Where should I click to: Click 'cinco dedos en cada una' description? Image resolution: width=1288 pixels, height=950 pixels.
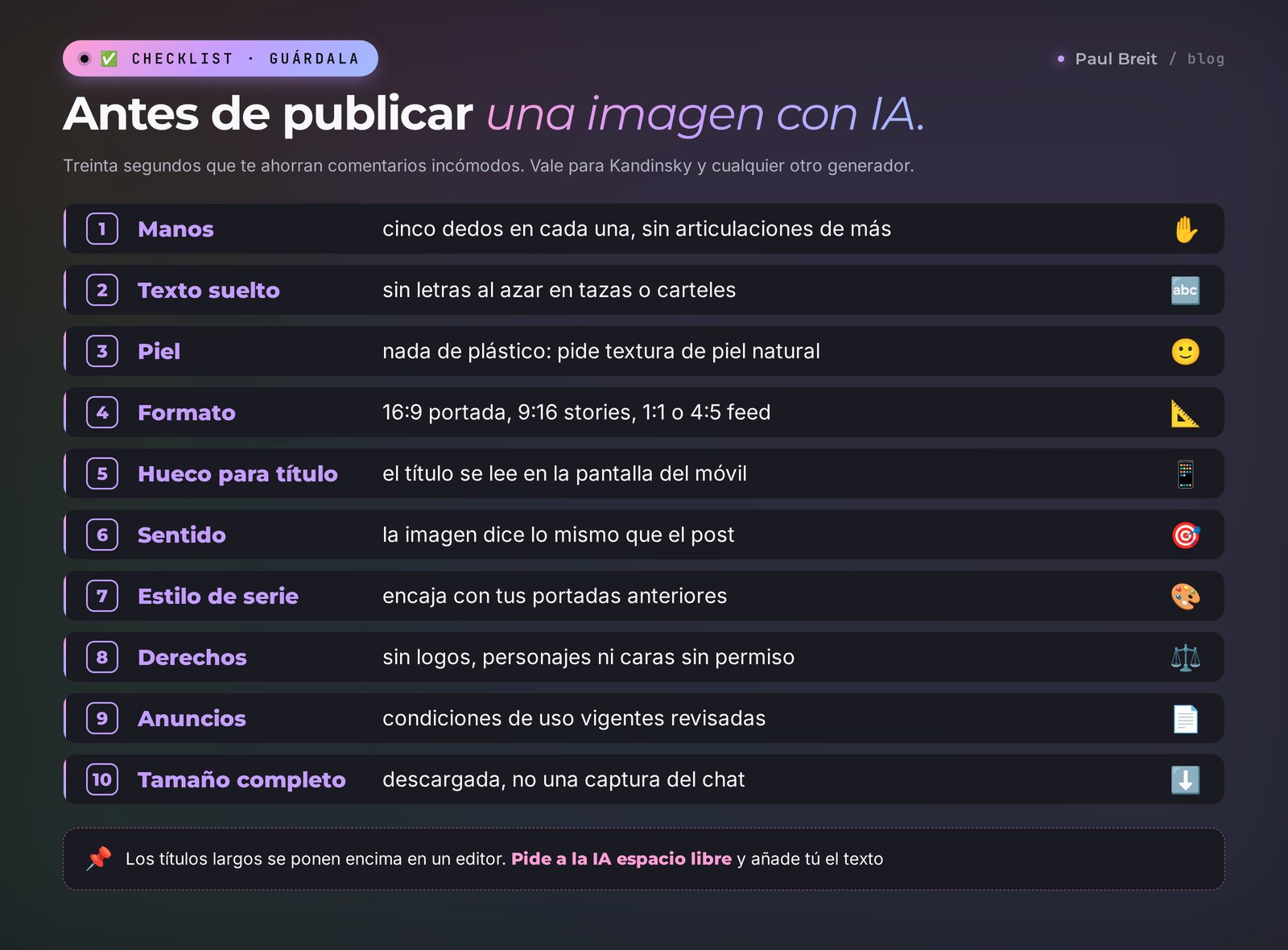tap(637, 229)
